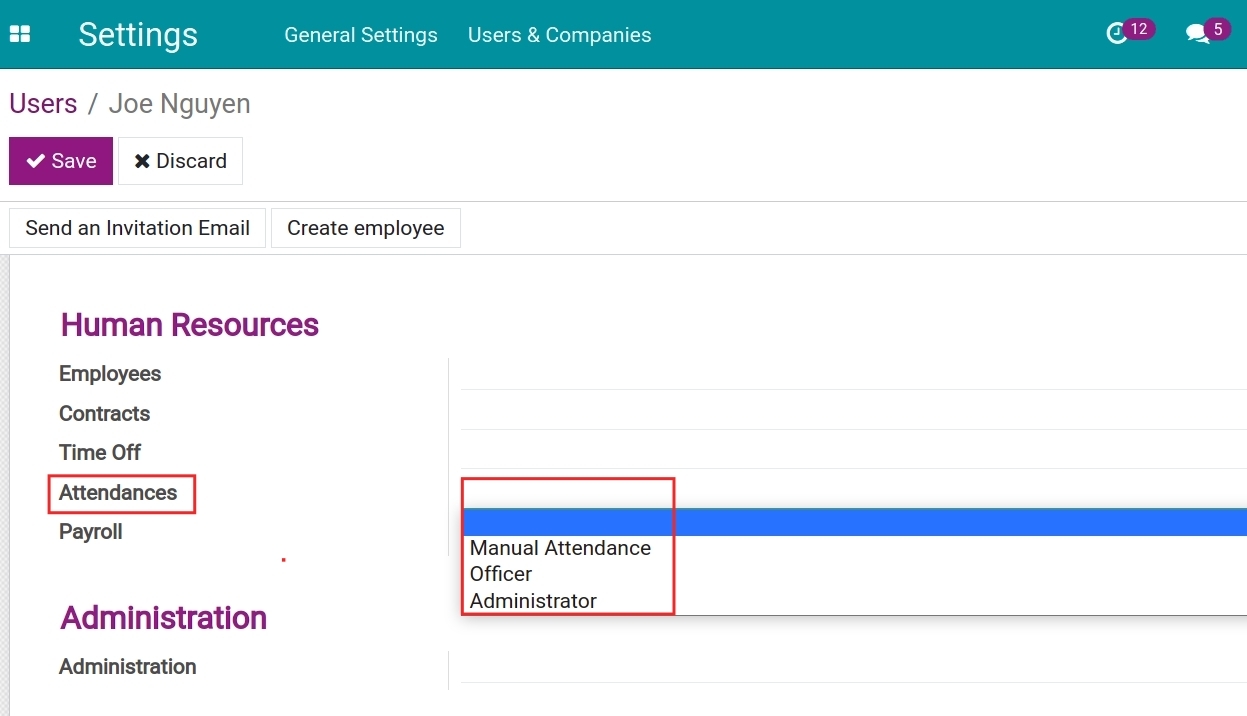The height and width of the screenshot is (716, 1247).
Task: Expand the Time Off access dropdown
Action: point(850,453)
